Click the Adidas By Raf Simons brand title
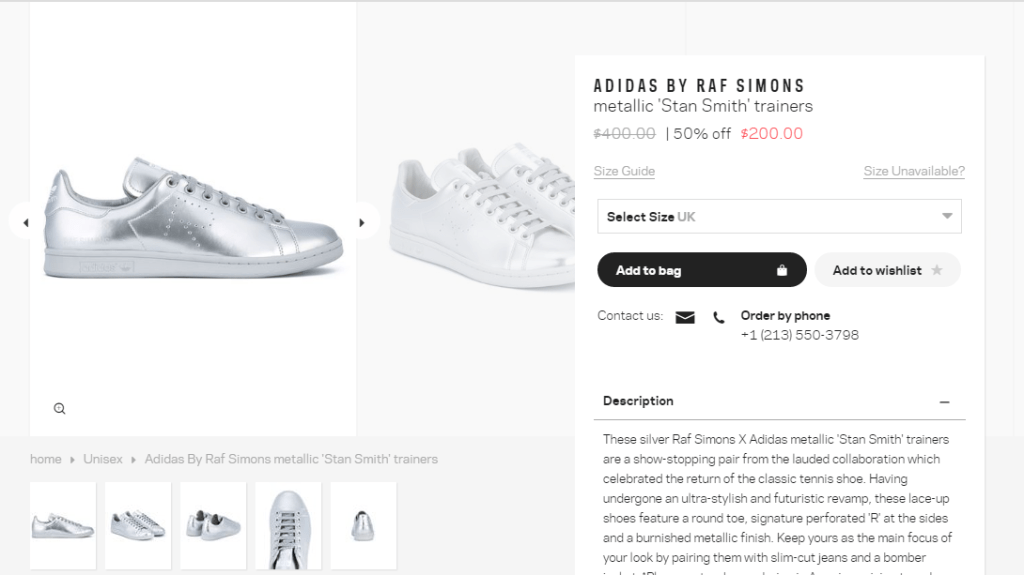The height and width of the screenshot is (575, 1024). (699, 86)
